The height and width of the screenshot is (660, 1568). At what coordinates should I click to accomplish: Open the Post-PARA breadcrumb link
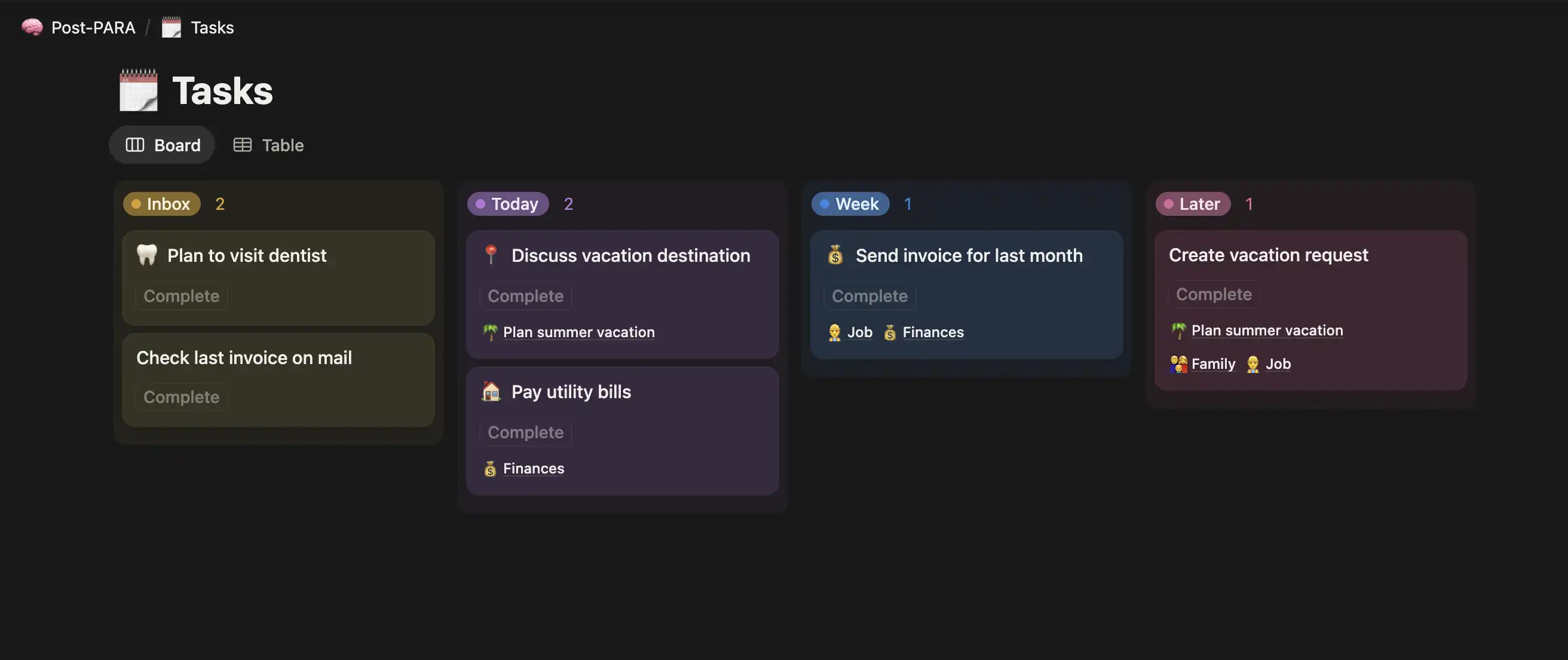[93, 27]
